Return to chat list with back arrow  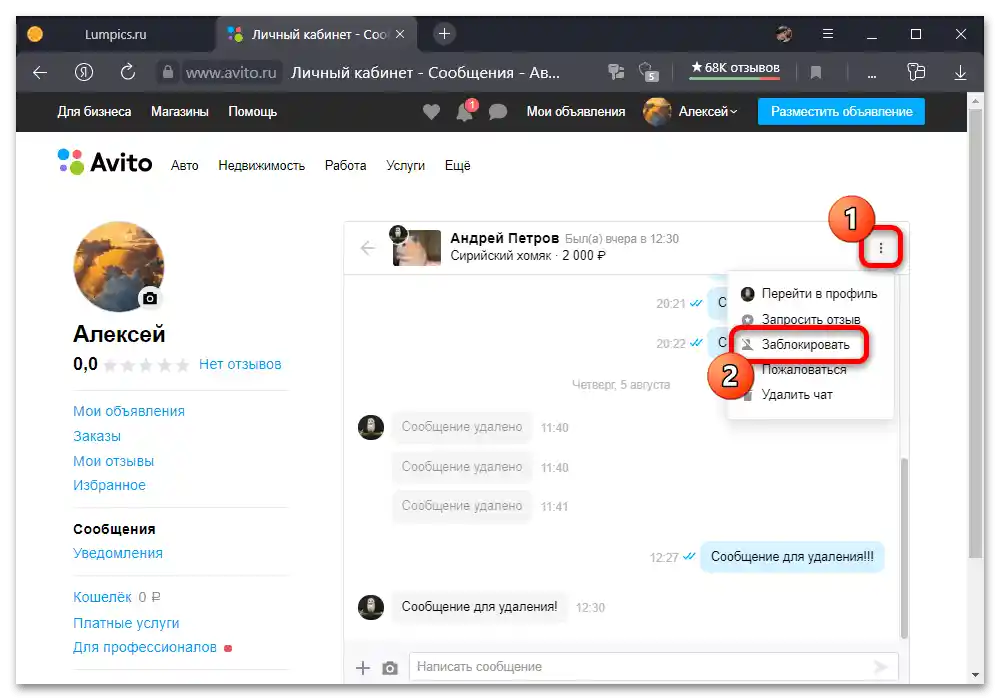368,247
